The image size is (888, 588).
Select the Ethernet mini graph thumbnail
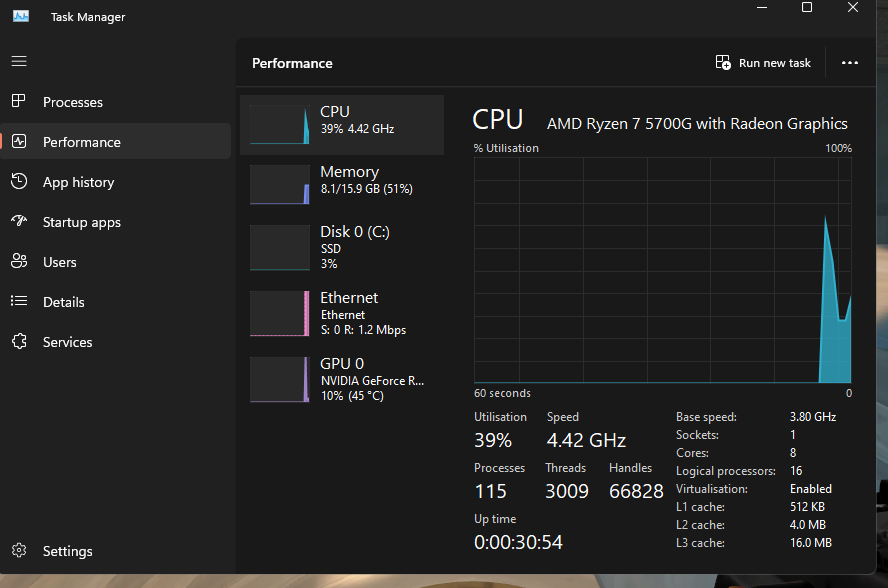(x=280, y=313)
